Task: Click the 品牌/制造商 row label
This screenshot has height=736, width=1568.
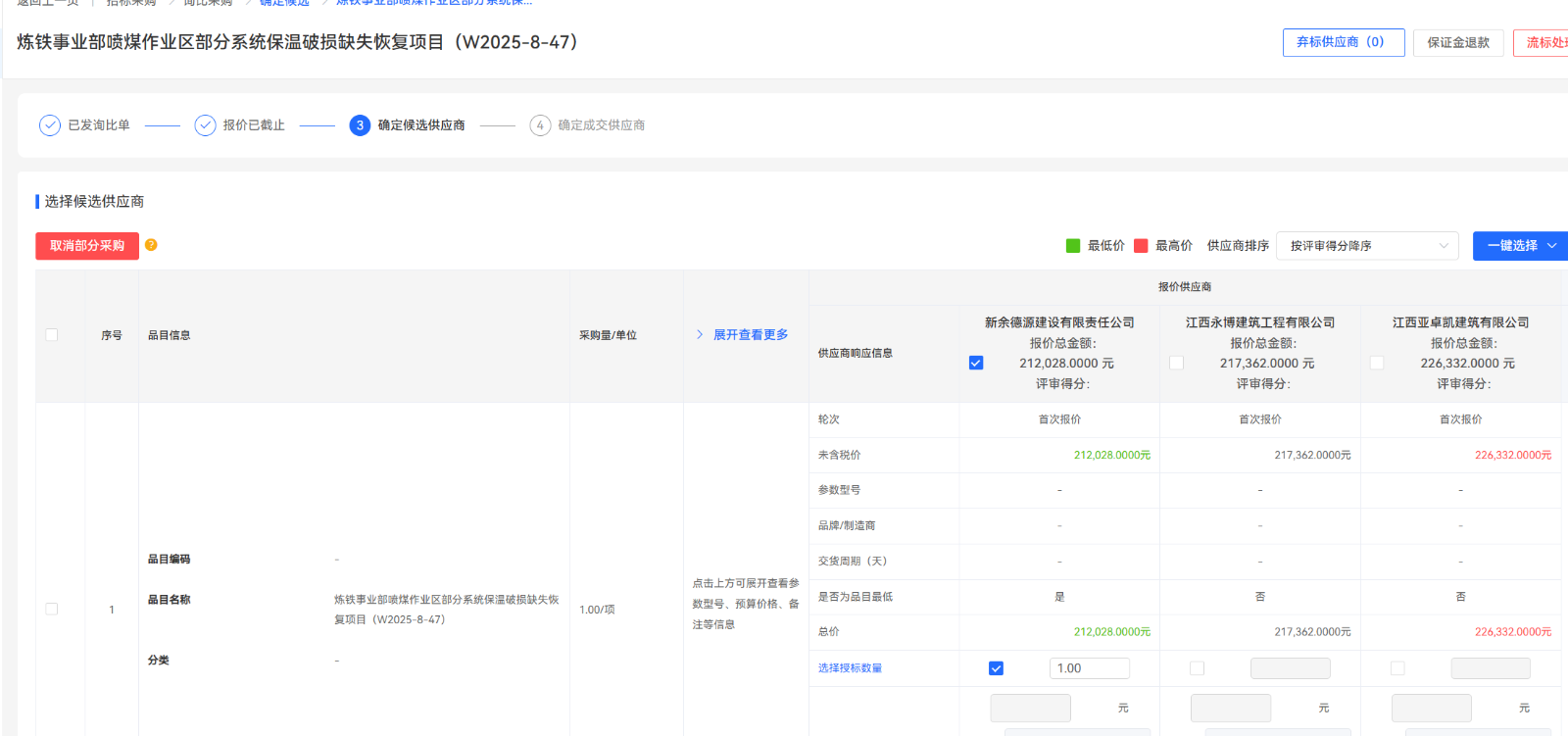Action: pyautogui.click(x=847, y=525)
